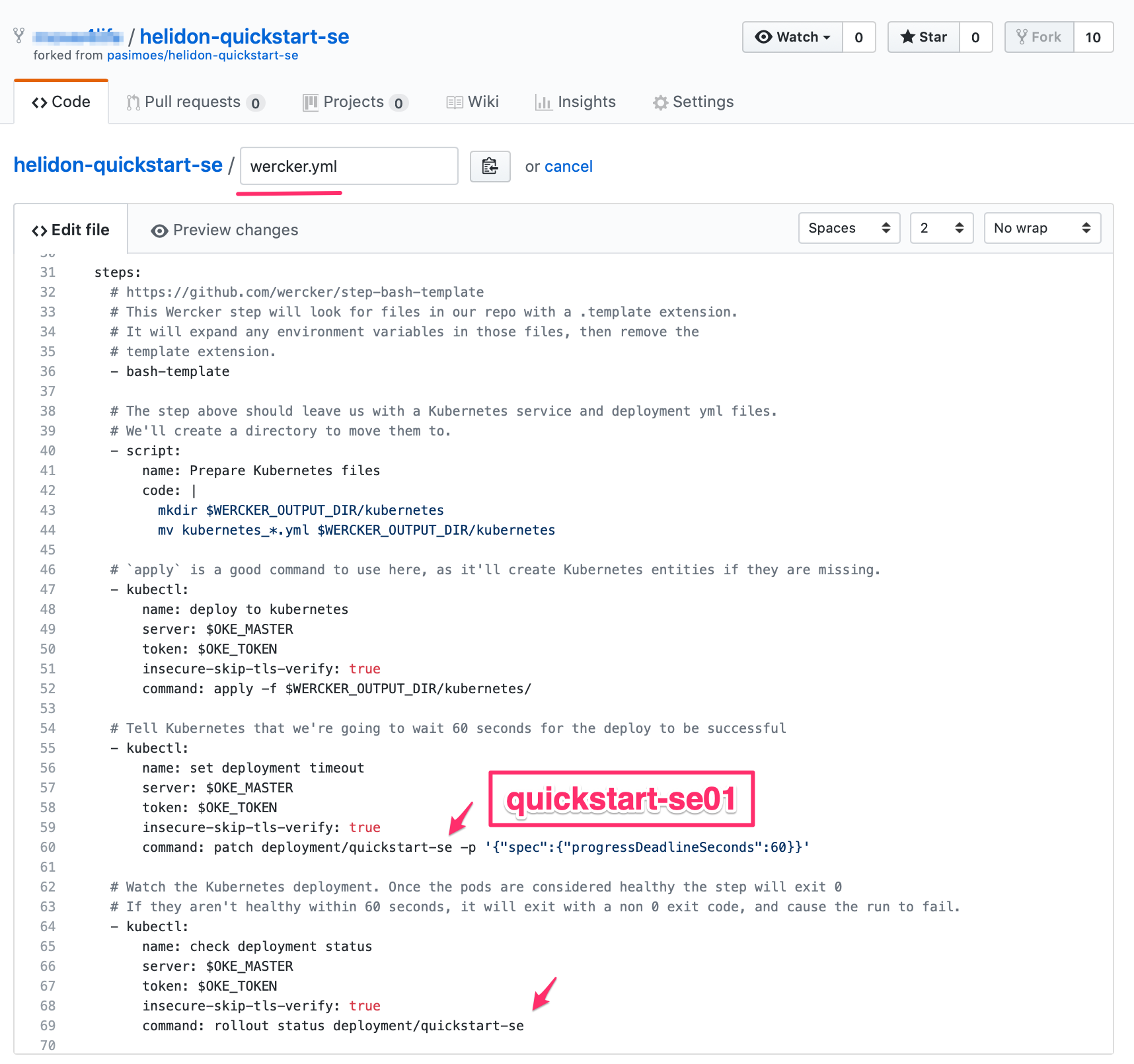The image size is (1134, 1064).
Task: Click line number 60 in gutter
Action: pyautogui.click(x=48, y=847)
